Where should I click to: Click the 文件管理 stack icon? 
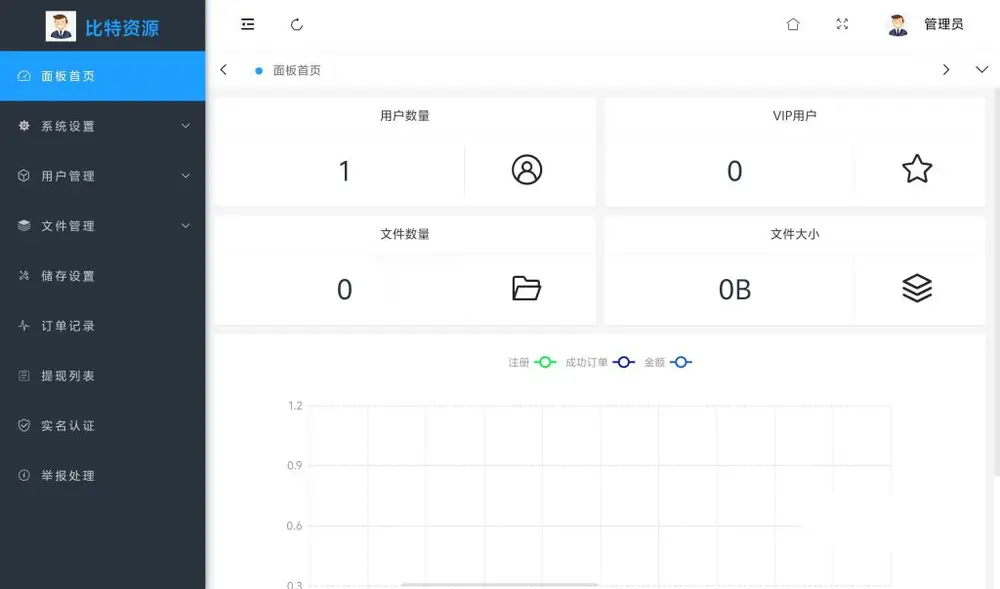24,225
